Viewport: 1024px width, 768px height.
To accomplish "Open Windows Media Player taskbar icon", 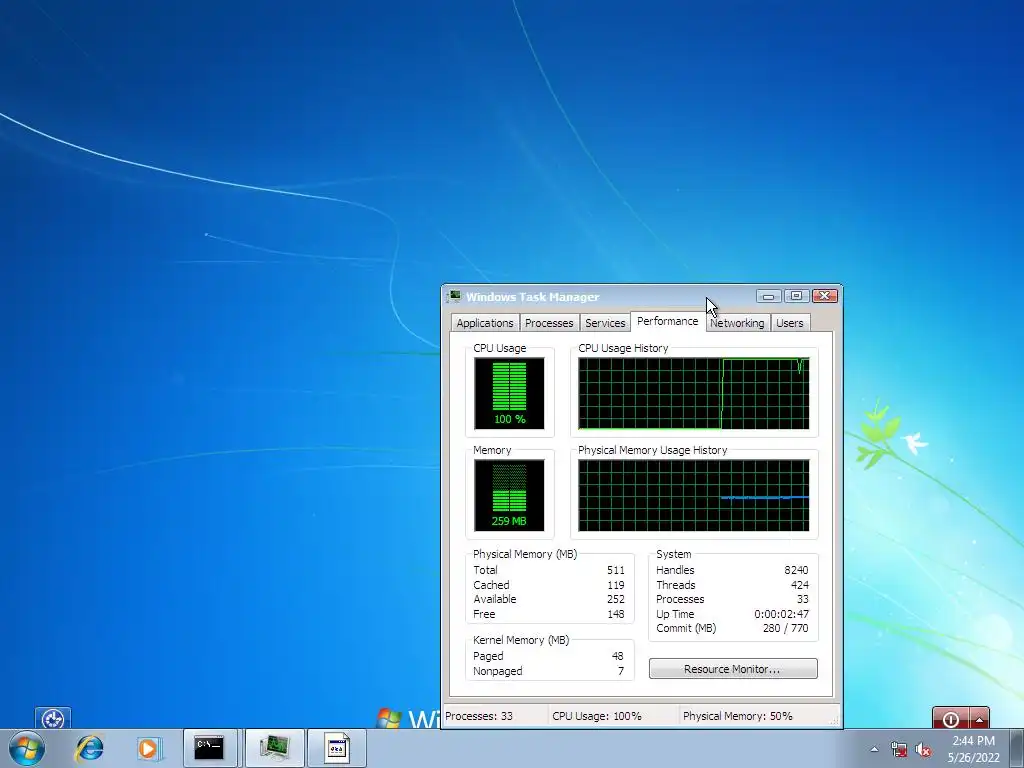I will click(x=148, y=748).
